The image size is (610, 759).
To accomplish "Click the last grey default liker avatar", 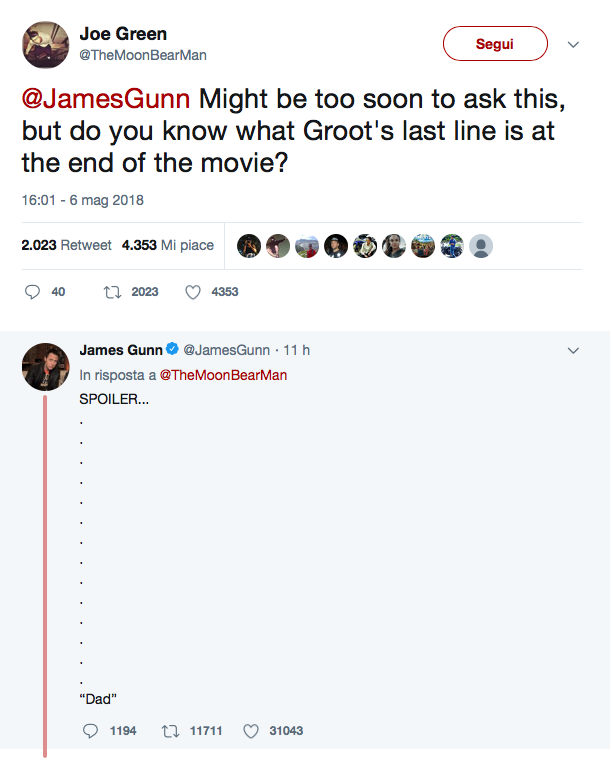I will 481,246.
